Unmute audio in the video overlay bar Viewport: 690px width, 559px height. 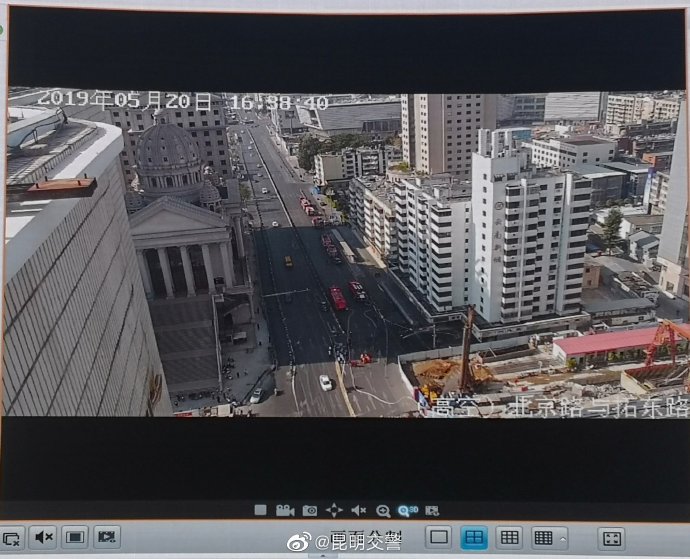coord(358,510)
